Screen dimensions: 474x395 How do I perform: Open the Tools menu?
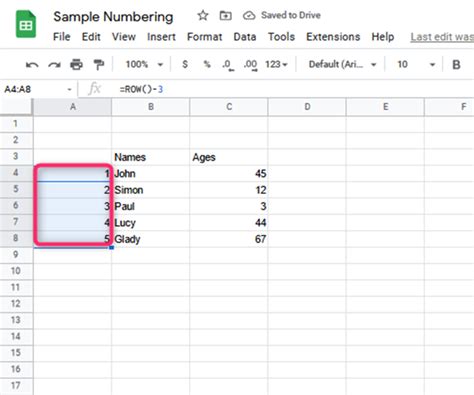pos(281,37)
